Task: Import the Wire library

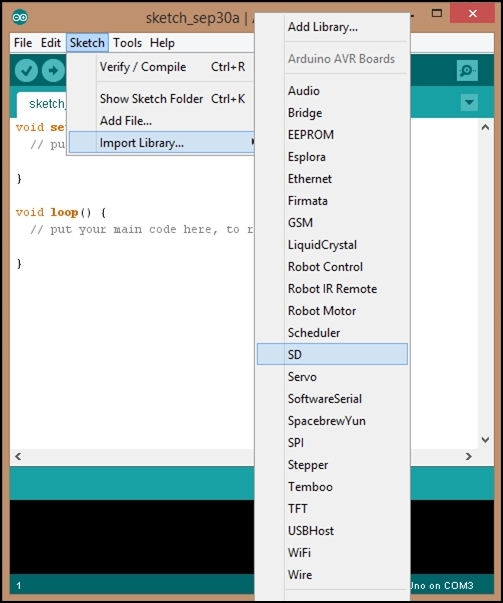Action: 332,575
